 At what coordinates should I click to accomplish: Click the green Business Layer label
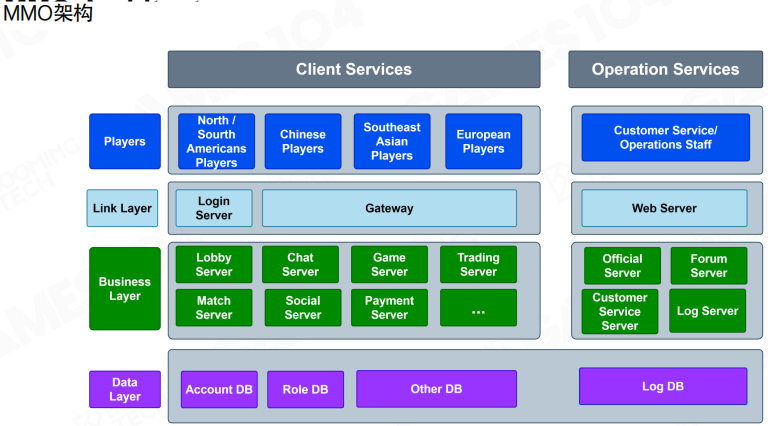pos(124,289)
